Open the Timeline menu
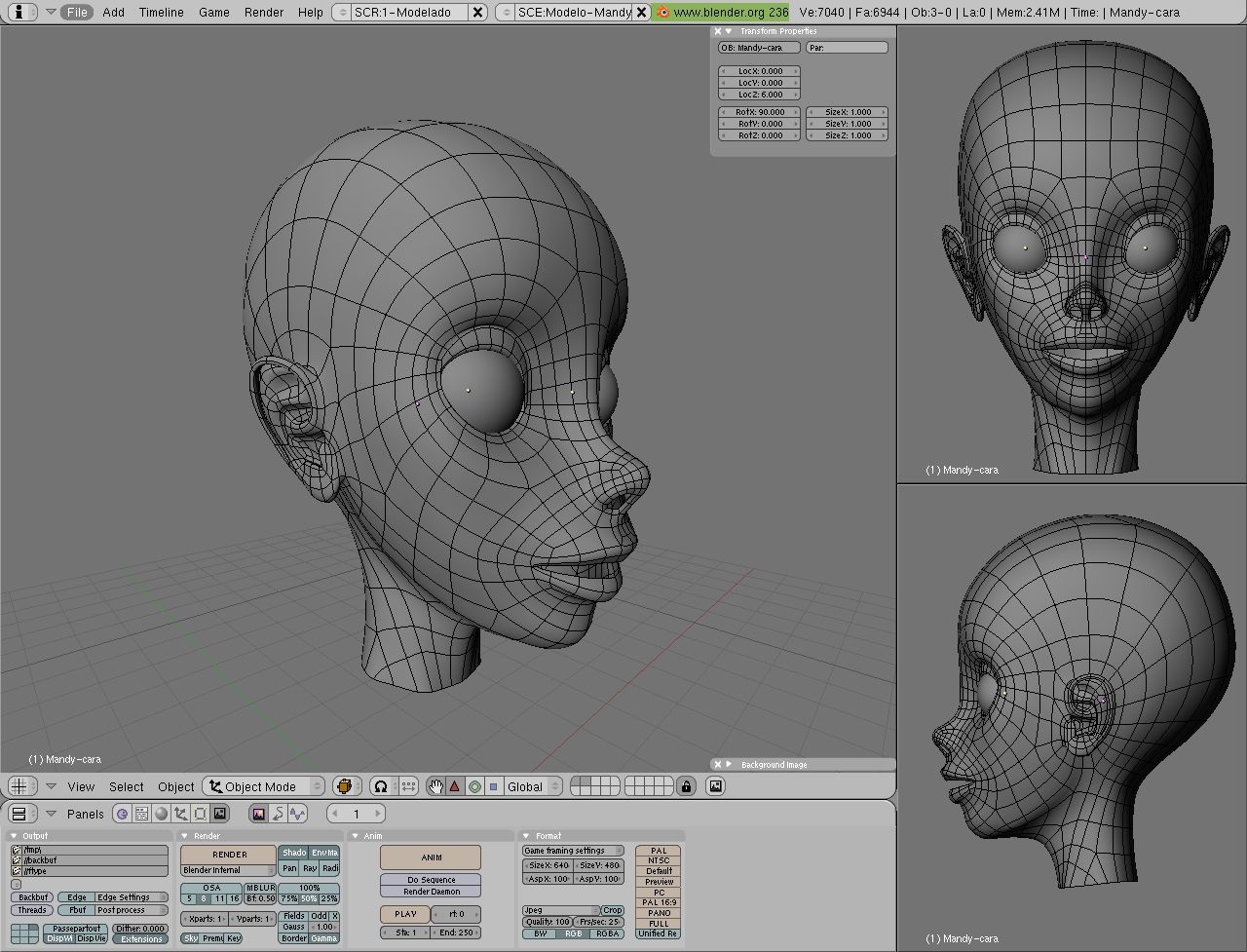The image size is (1247, 952). (161, 12)
